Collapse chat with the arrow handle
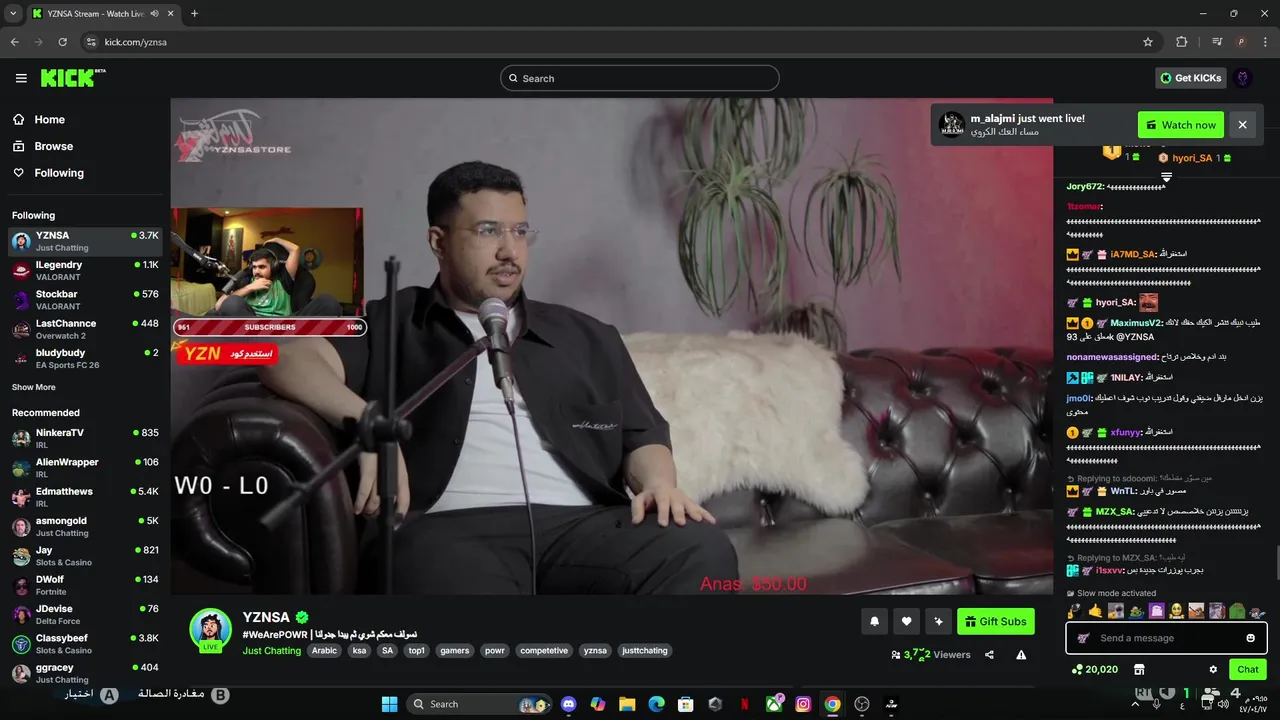The width and height of the screenshot is (1280, 720). pyautogui.click(x=1166, y=177)
